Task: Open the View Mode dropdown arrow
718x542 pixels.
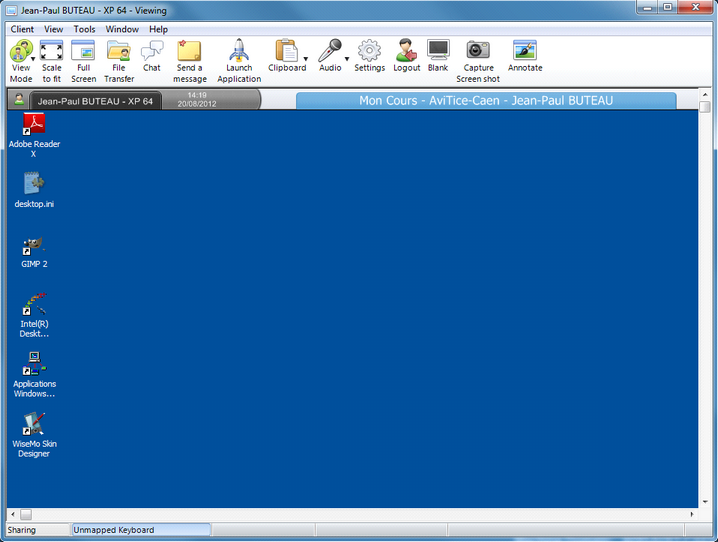Action: click(x=33, y=59)
